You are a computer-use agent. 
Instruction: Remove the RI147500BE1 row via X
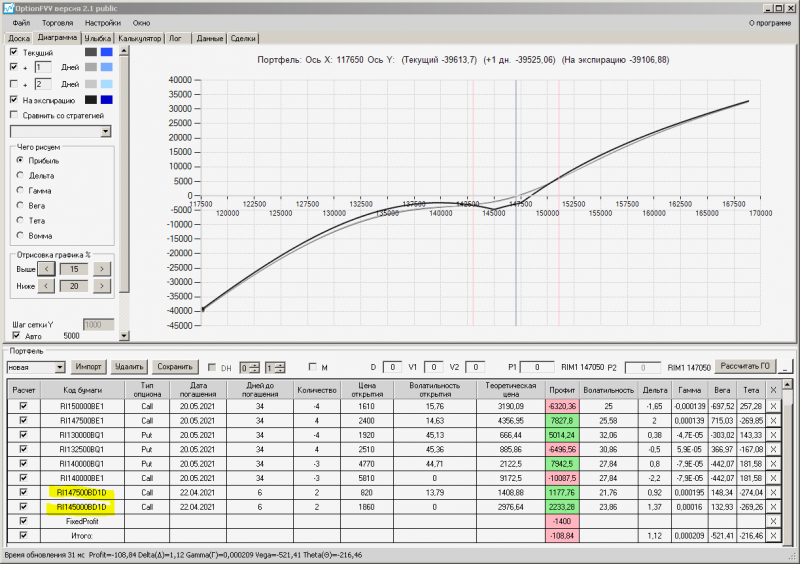(773, 421)
